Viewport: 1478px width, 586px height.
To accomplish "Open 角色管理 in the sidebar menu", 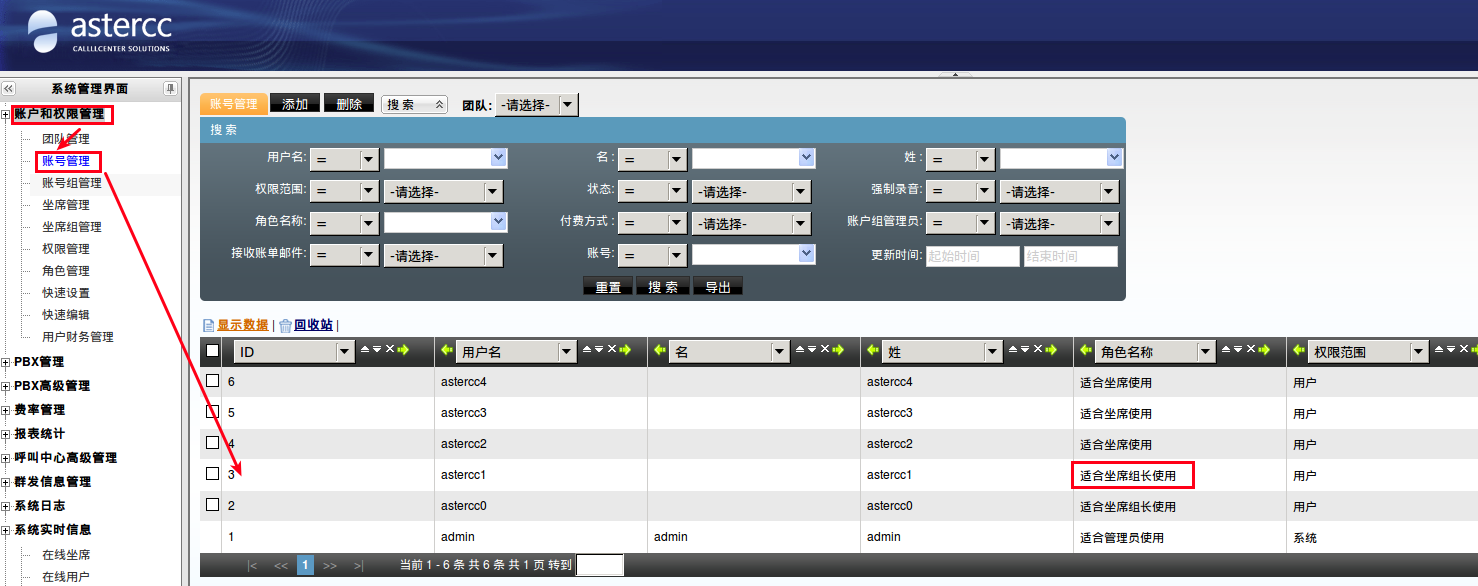I will (66, 271).
